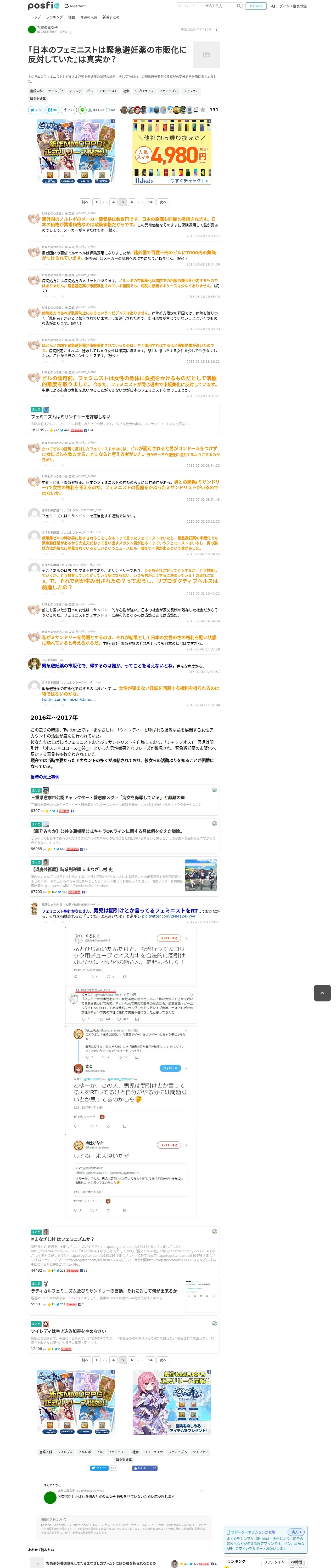336x1568 pixels.
Task: Open the three-dot menu beside update date
Action: (216, 29)
